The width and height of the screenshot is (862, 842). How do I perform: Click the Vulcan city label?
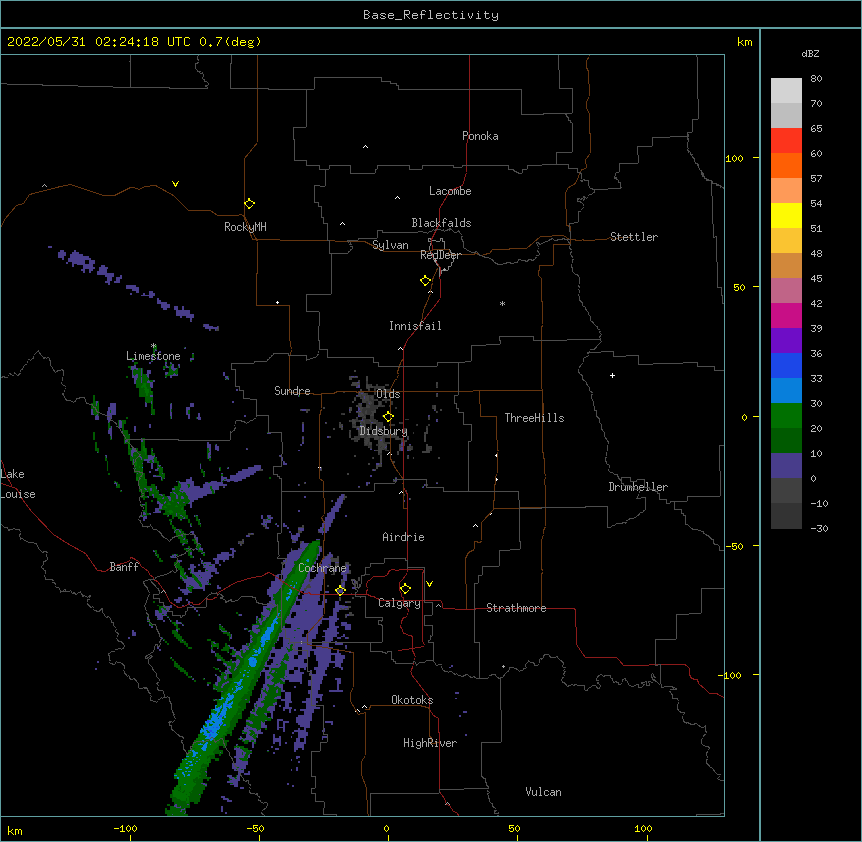pos(543,792)
